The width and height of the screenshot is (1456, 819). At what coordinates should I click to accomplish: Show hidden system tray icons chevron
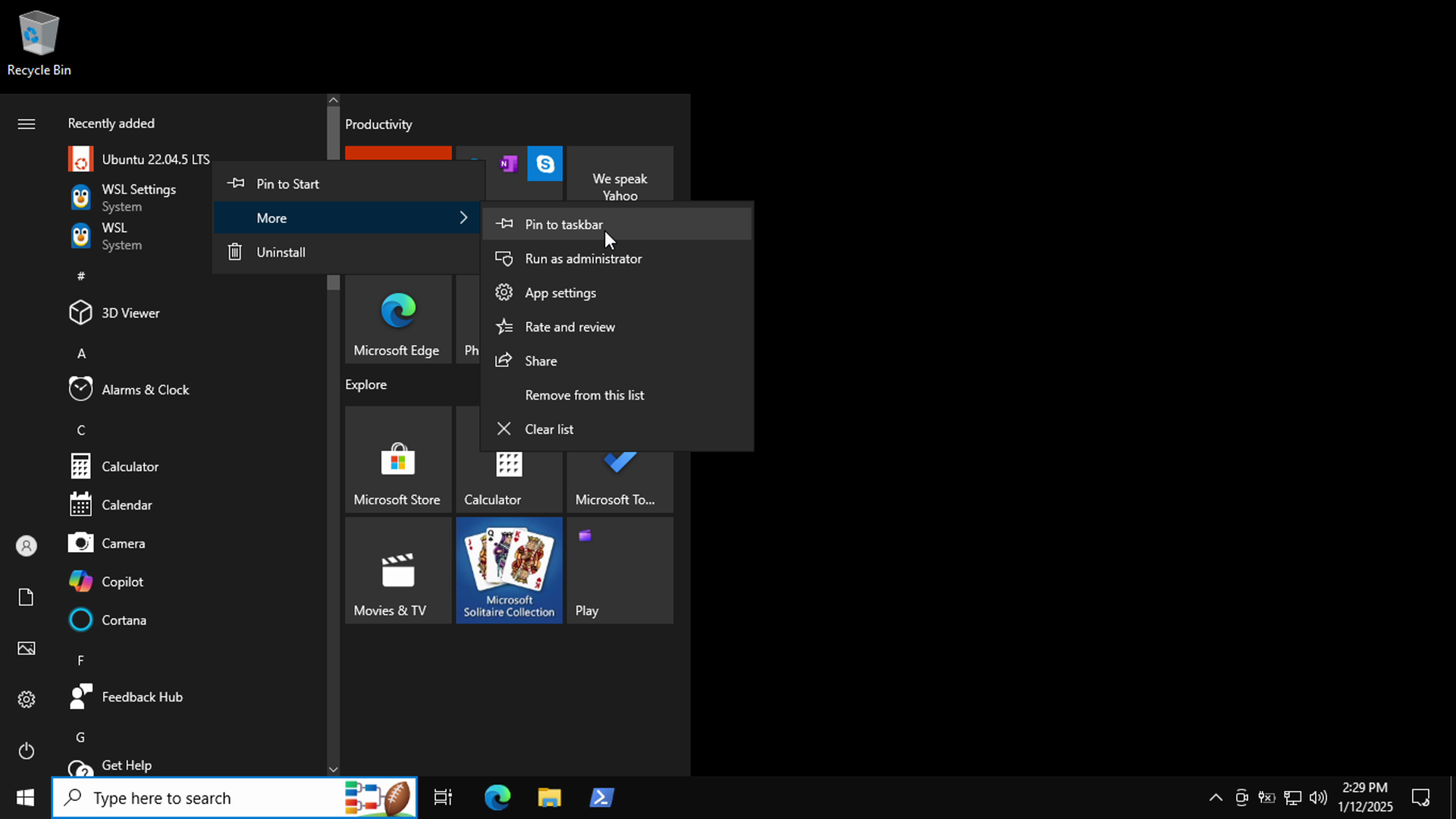tap(1216, 798)
